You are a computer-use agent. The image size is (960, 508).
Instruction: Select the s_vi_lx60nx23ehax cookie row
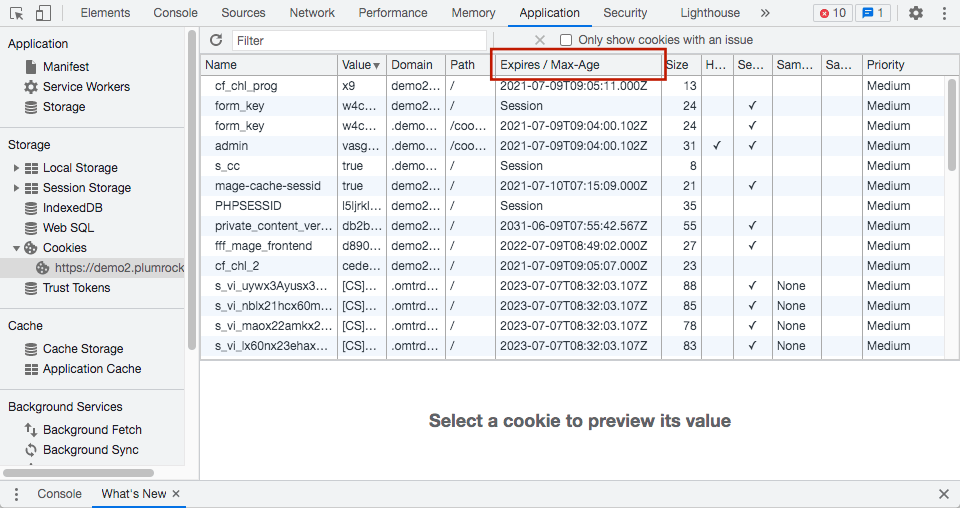coord(573,346)
